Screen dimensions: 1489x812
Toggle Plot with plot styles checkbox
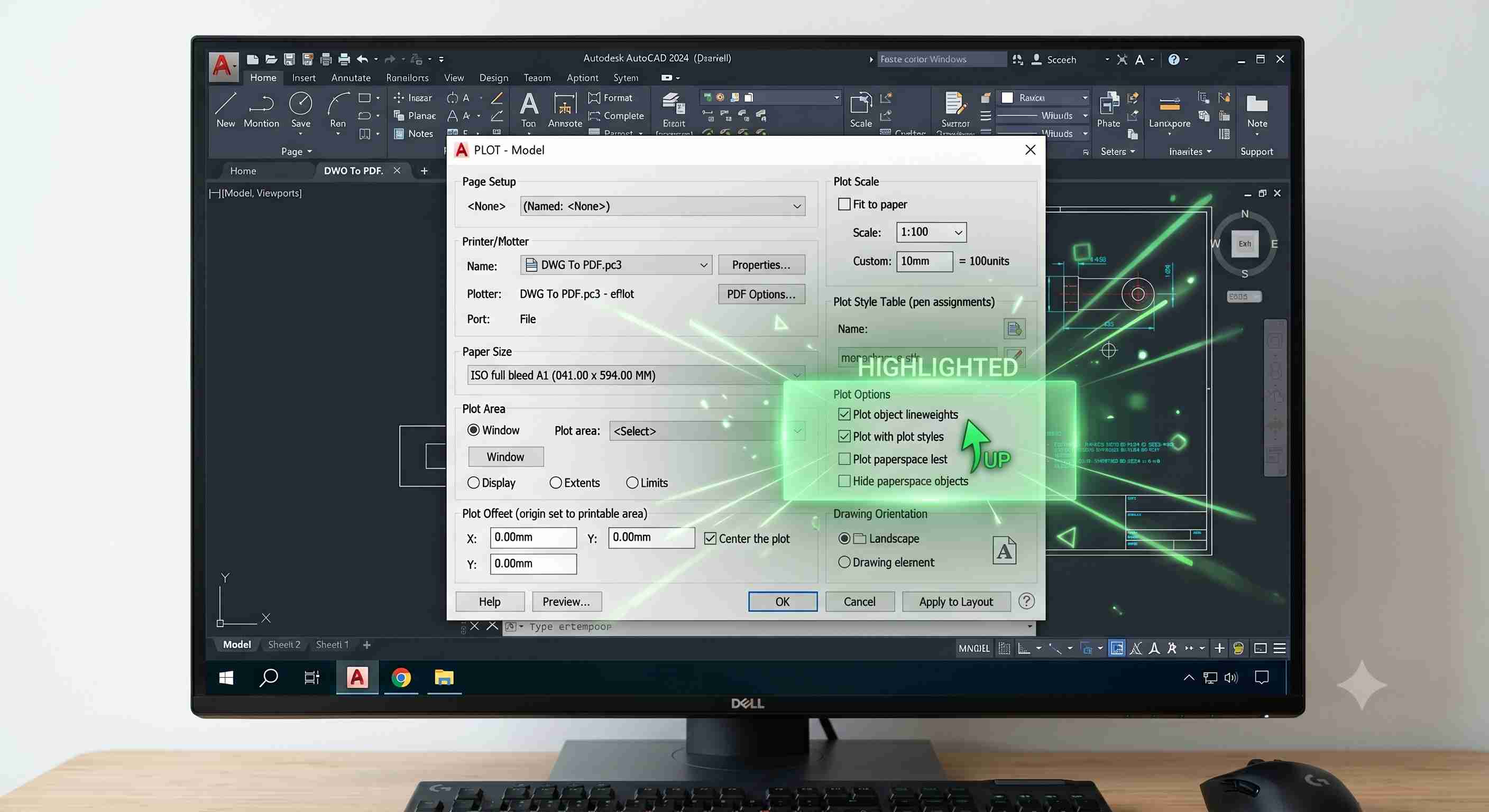point(844,436)
